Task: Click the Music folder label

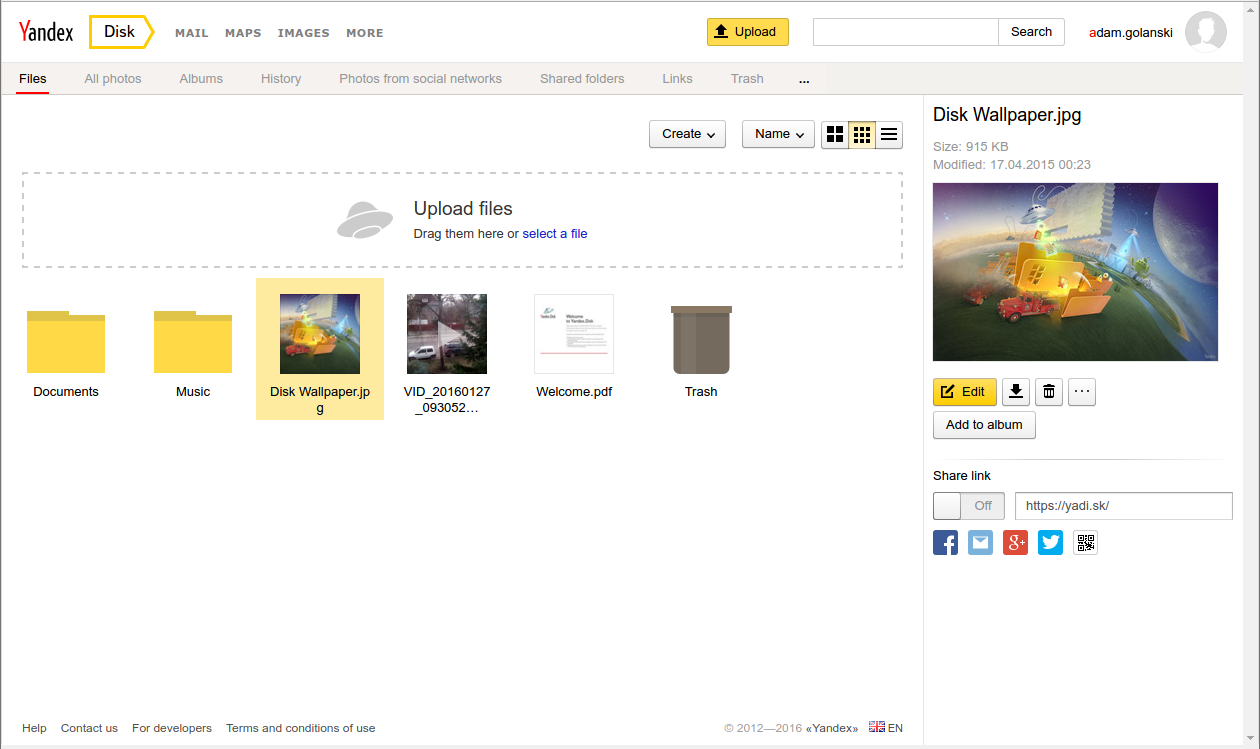Action: coord(193,392)
